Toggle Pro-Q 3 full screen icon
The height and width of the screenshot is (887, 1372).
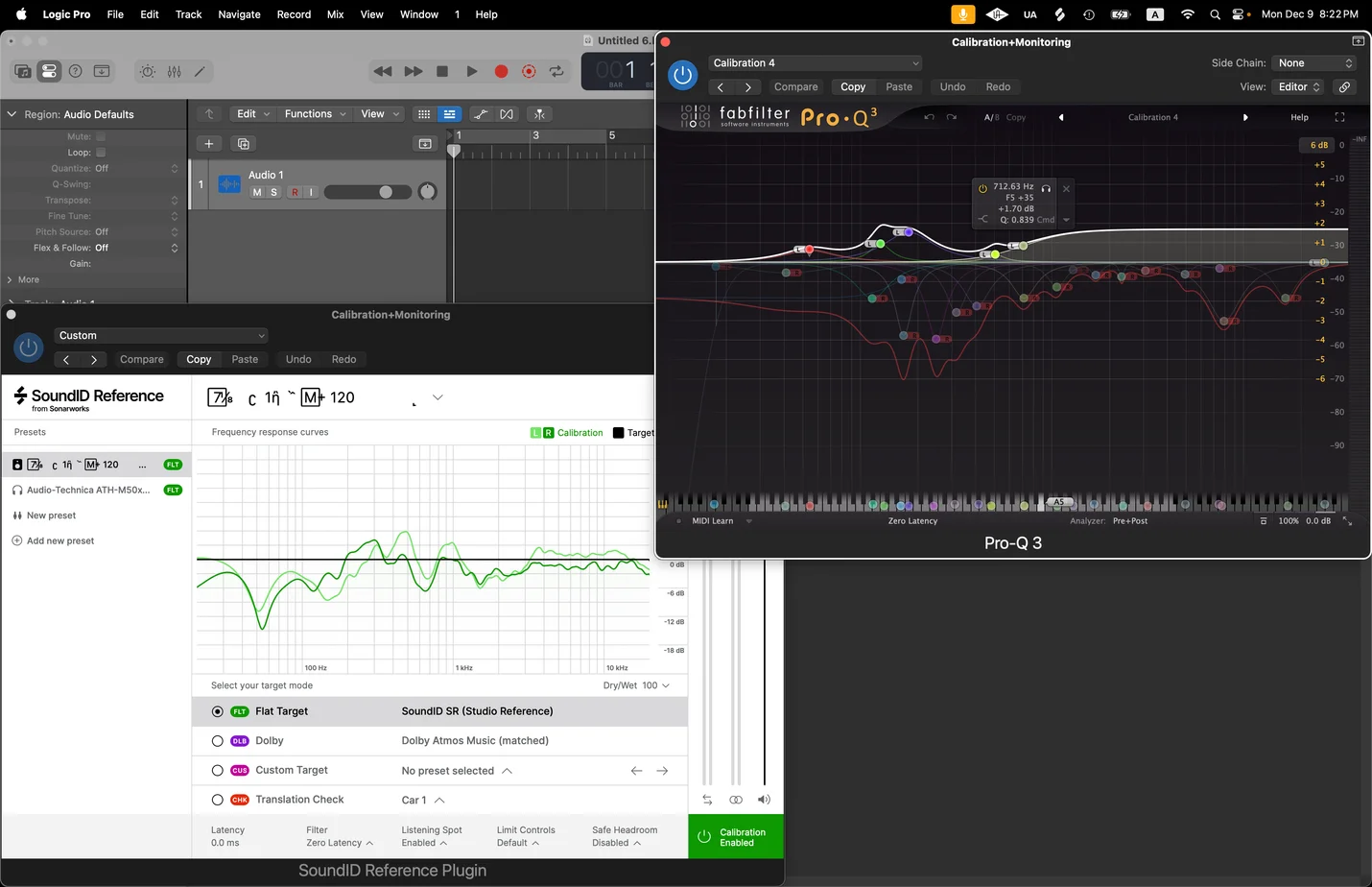pyautogui.click(x=1339, y=117)
